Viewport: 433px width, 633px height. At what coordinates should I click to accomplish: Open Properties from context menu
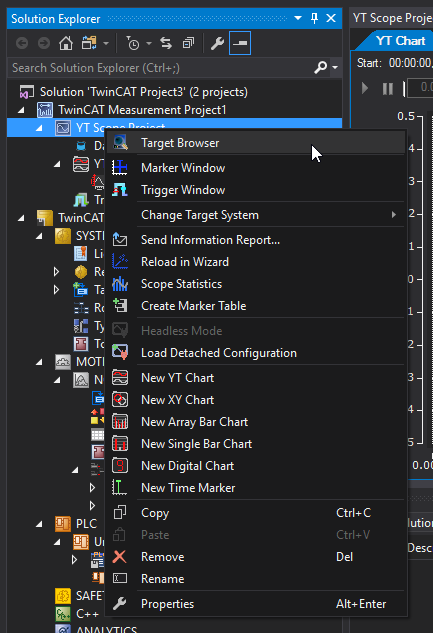[x=255, y=604]
